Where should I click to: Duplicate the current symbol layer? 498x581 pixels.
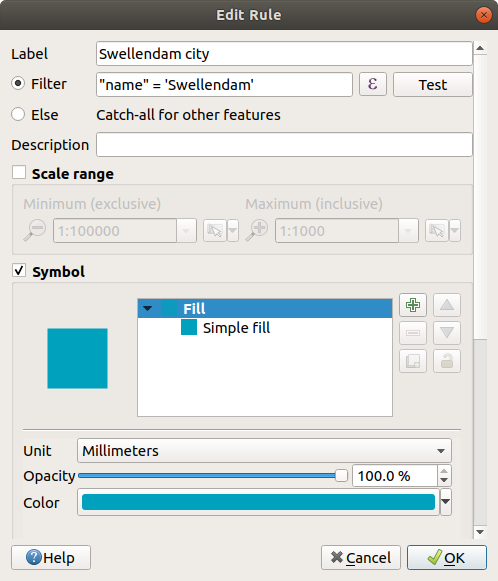(413, 361)
